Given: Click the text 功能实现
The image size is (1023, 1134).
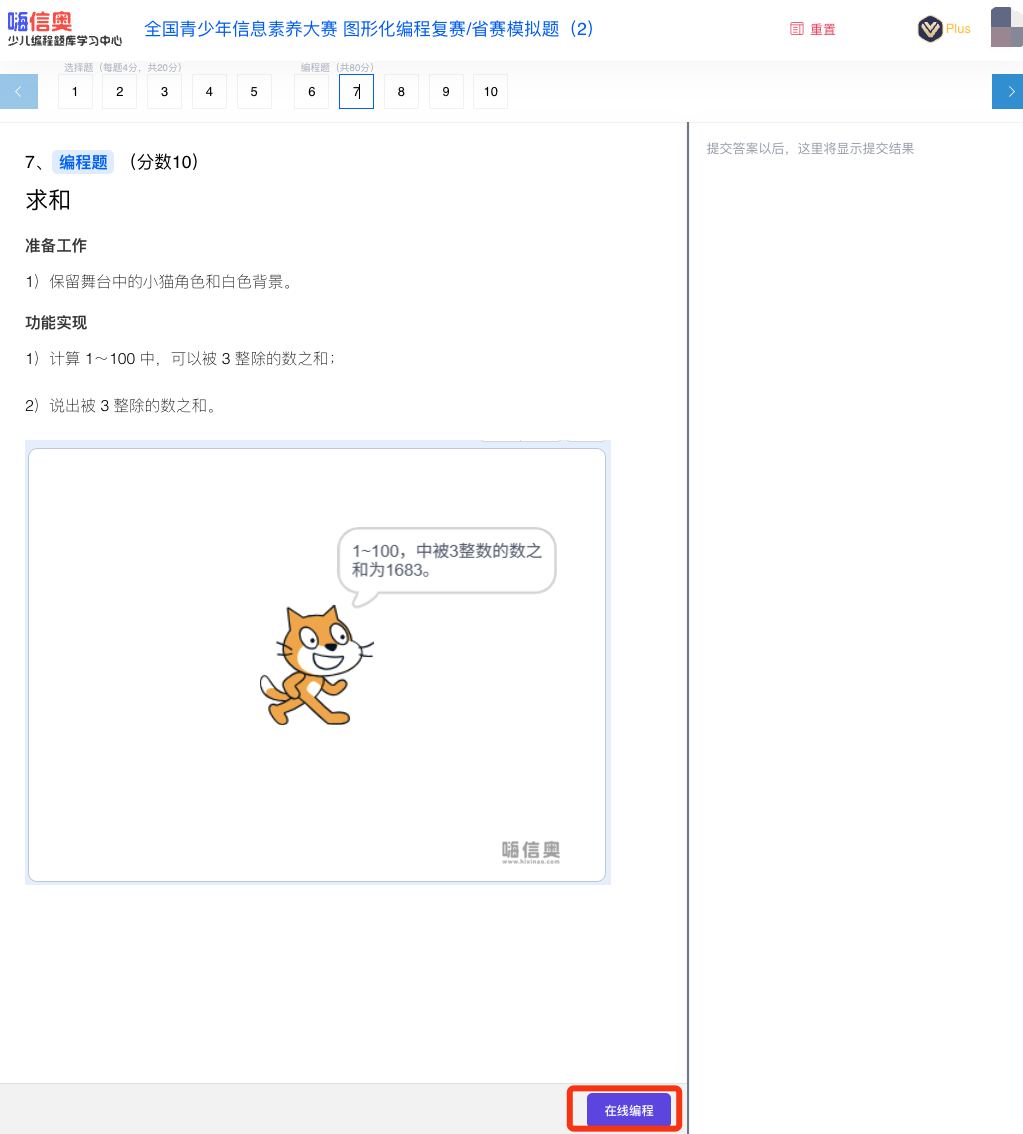Looking at the screenshot, I should click(x=56, y=323).
